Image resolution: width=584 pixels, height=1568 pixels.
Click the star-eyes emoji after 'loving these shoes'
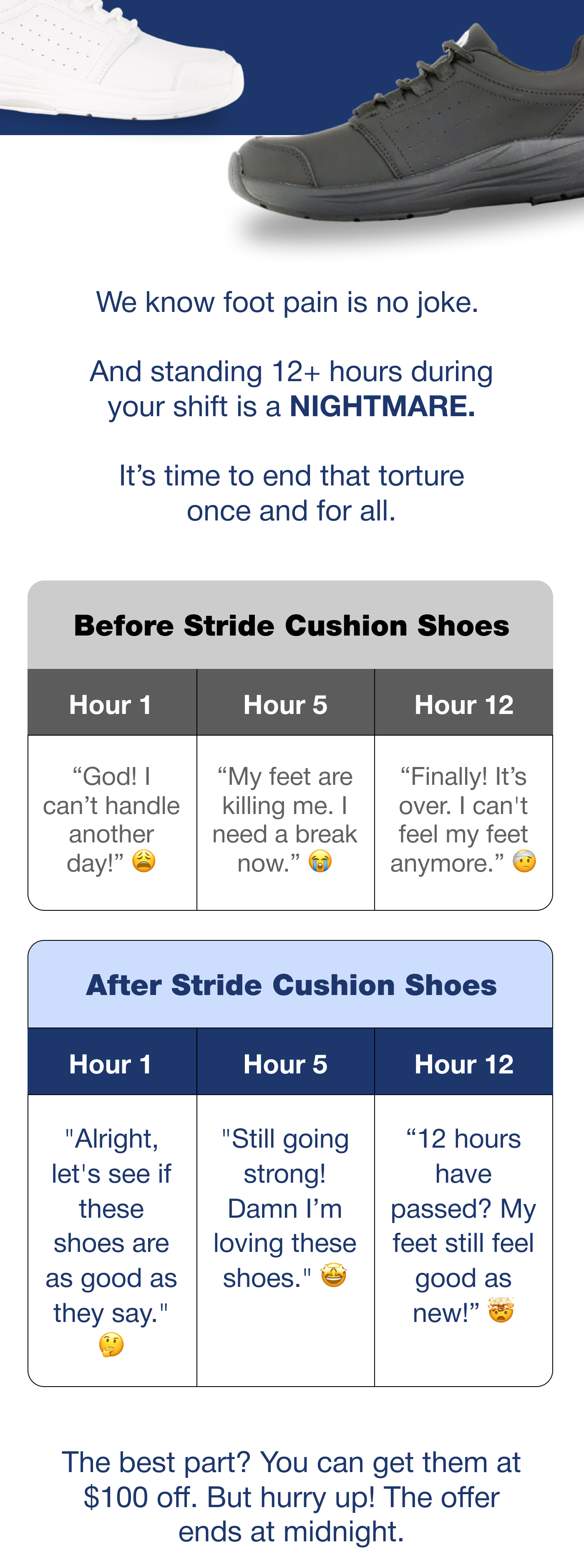(x=334, y=1274)
